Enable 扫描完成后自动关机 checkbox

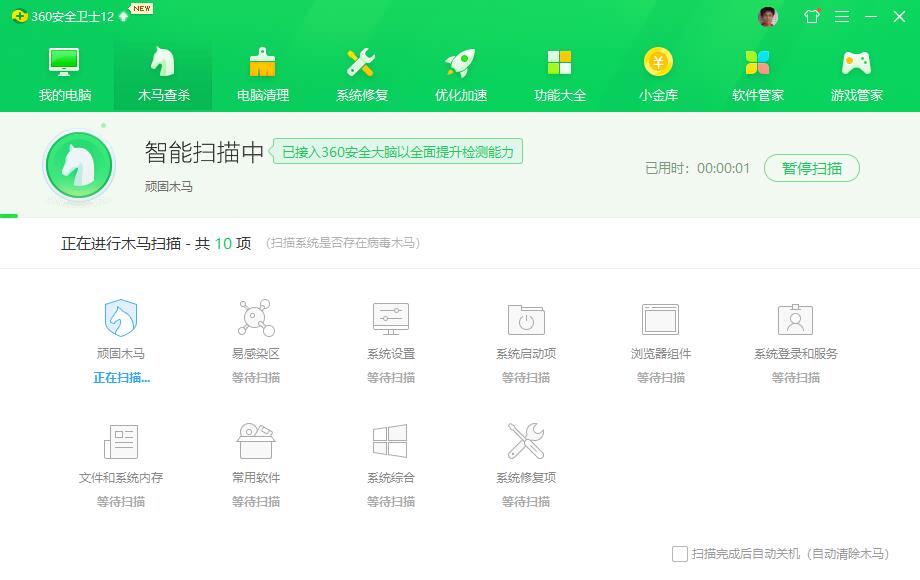tap(680, 554)
